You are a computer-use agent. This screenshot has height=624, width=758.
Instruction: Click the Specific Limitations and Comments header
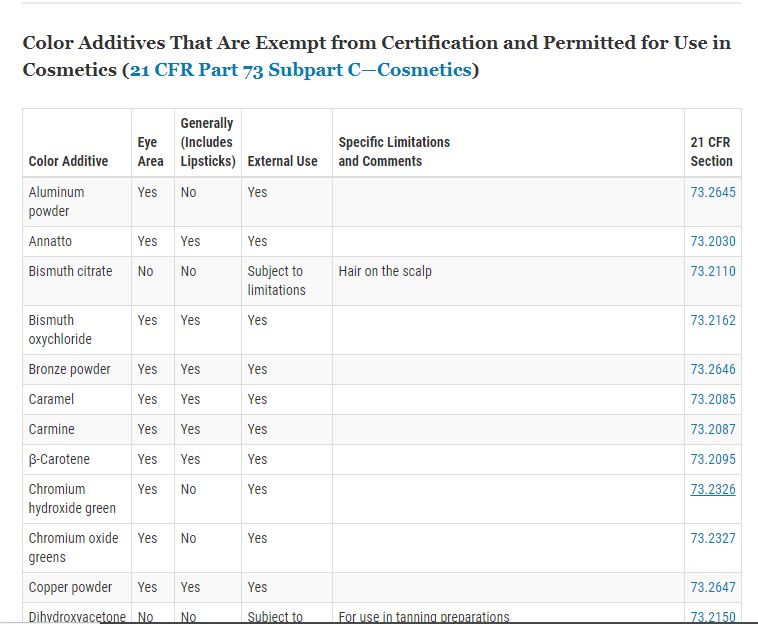point(394,151)
